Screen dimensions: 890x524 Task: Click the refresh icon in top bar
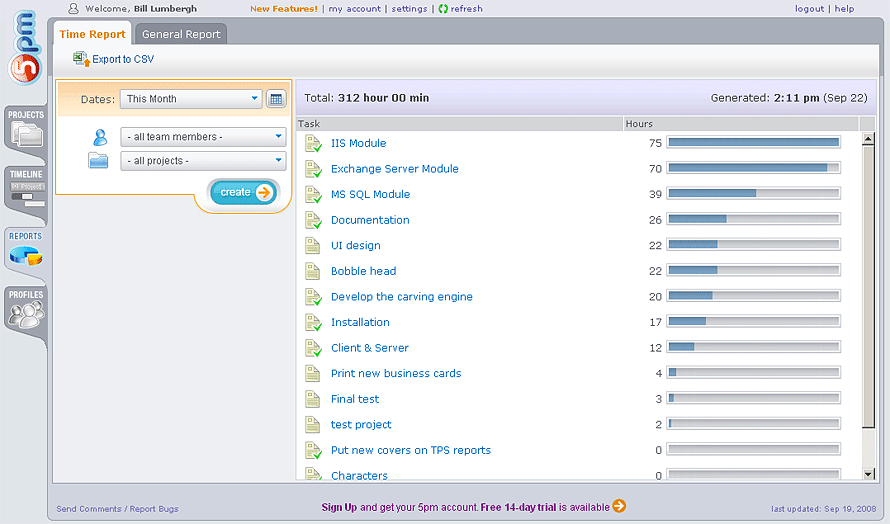pos(443,9)
